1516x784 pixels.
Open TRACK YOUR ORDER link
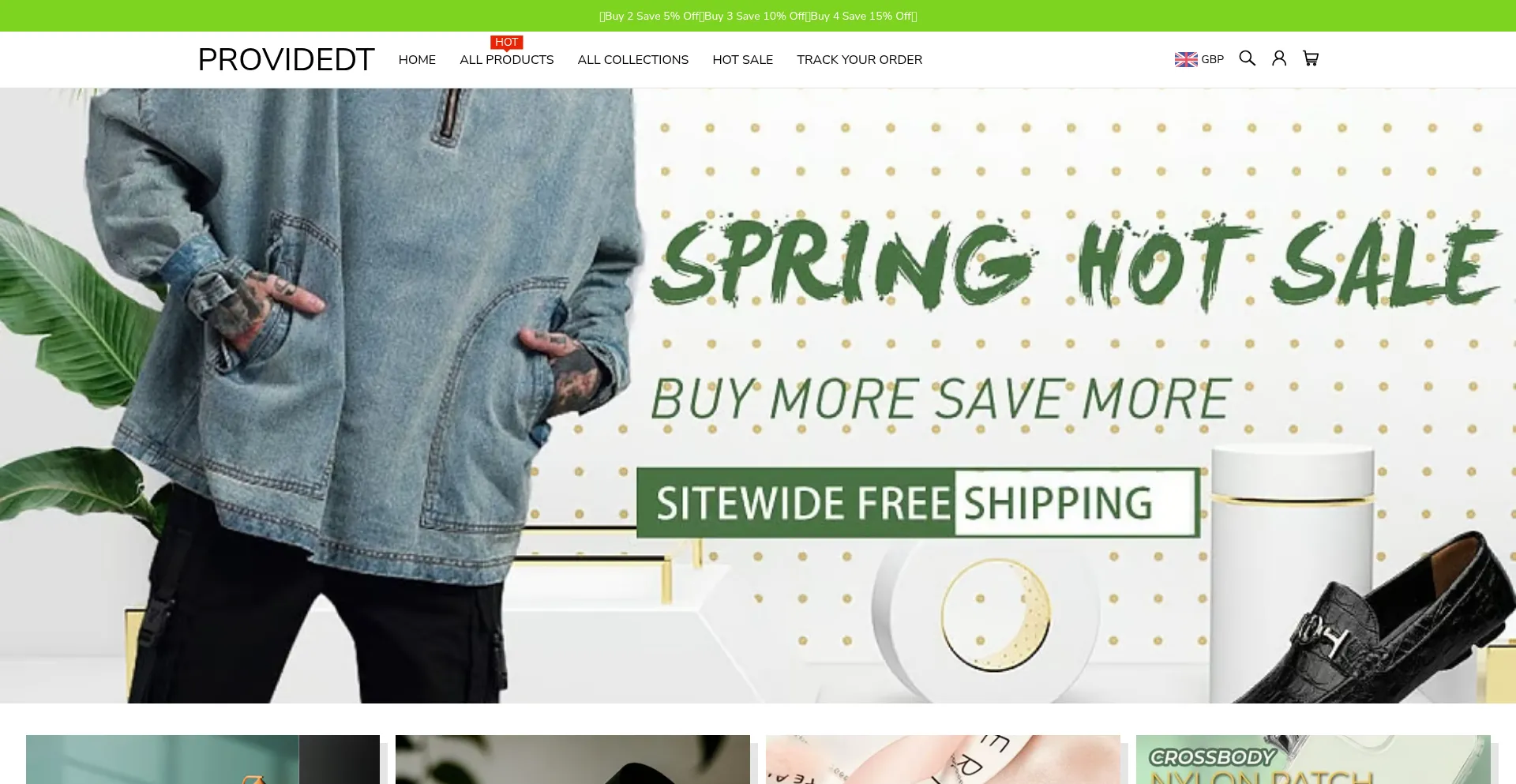tap(860, 60)
